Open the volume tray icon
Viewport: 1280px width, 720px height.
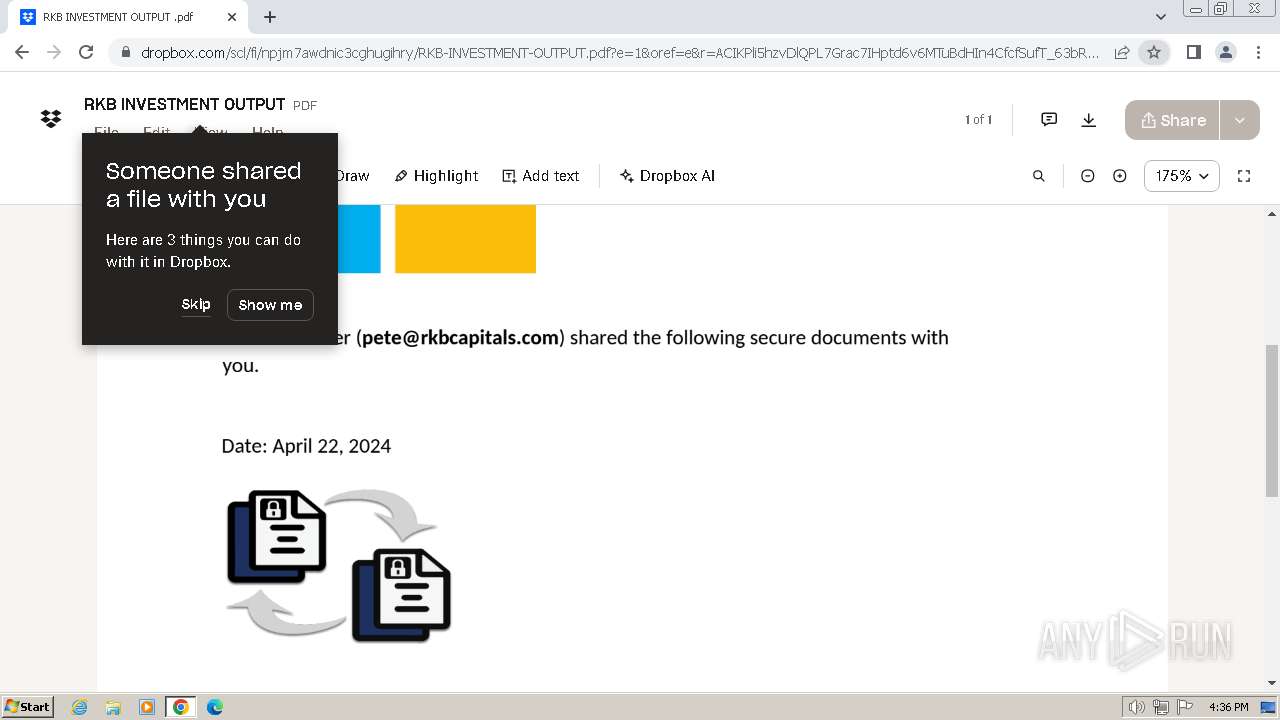(1137, 707)
